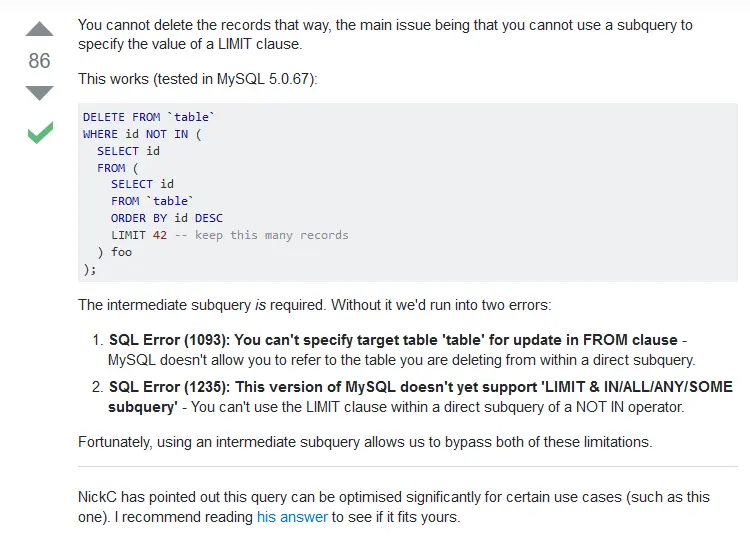This screenshot has width=750, height=543.
Task: Click the green accepted answer checkmark
Action: point(41,133)
